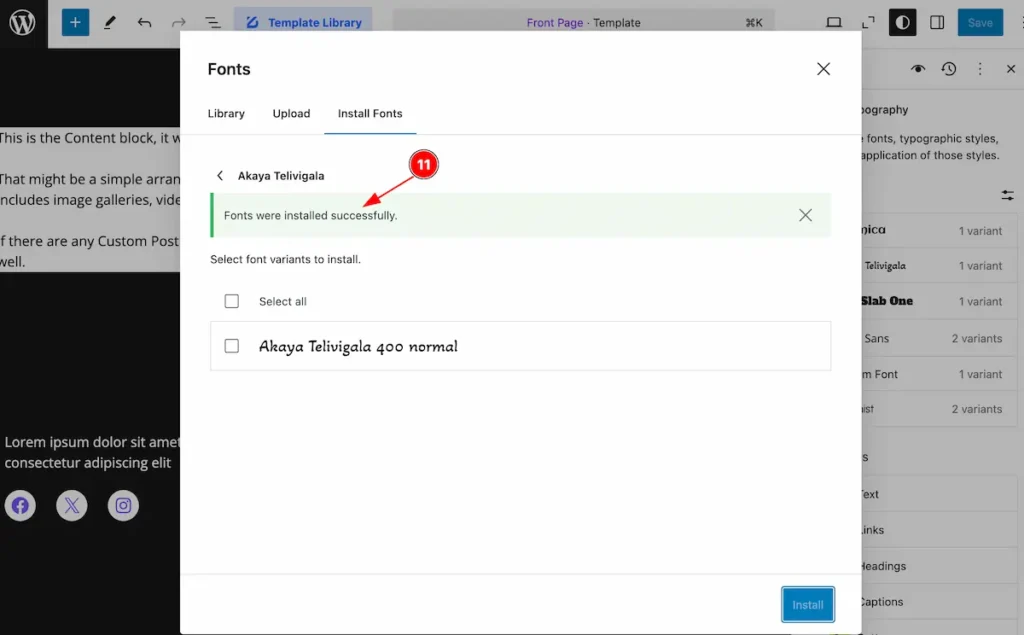Open the Styles more options menu
1024x635 pixels.
click(x=980, y=69)
